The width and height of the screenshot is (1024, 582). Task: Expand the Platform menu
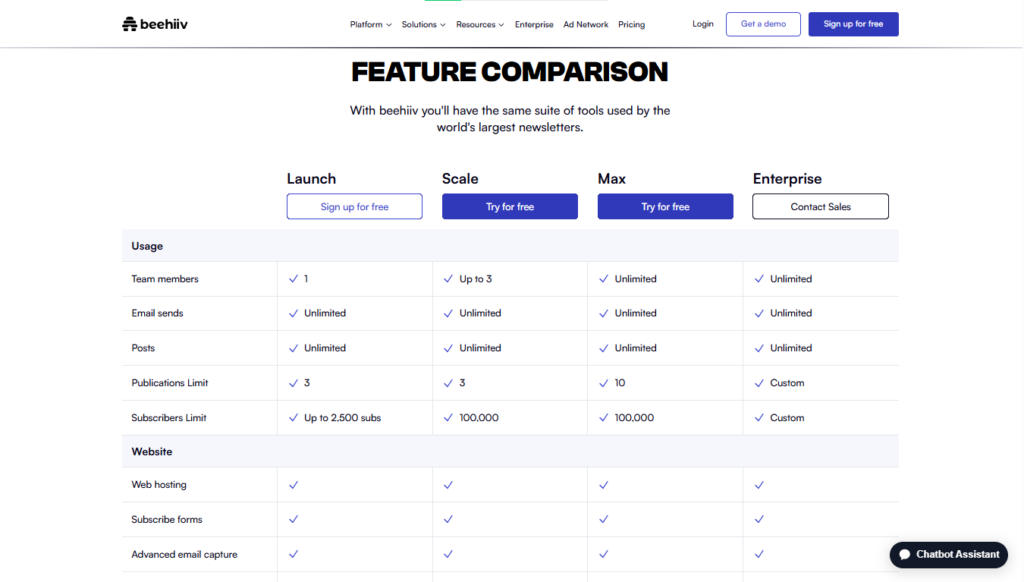click(370, 24)
